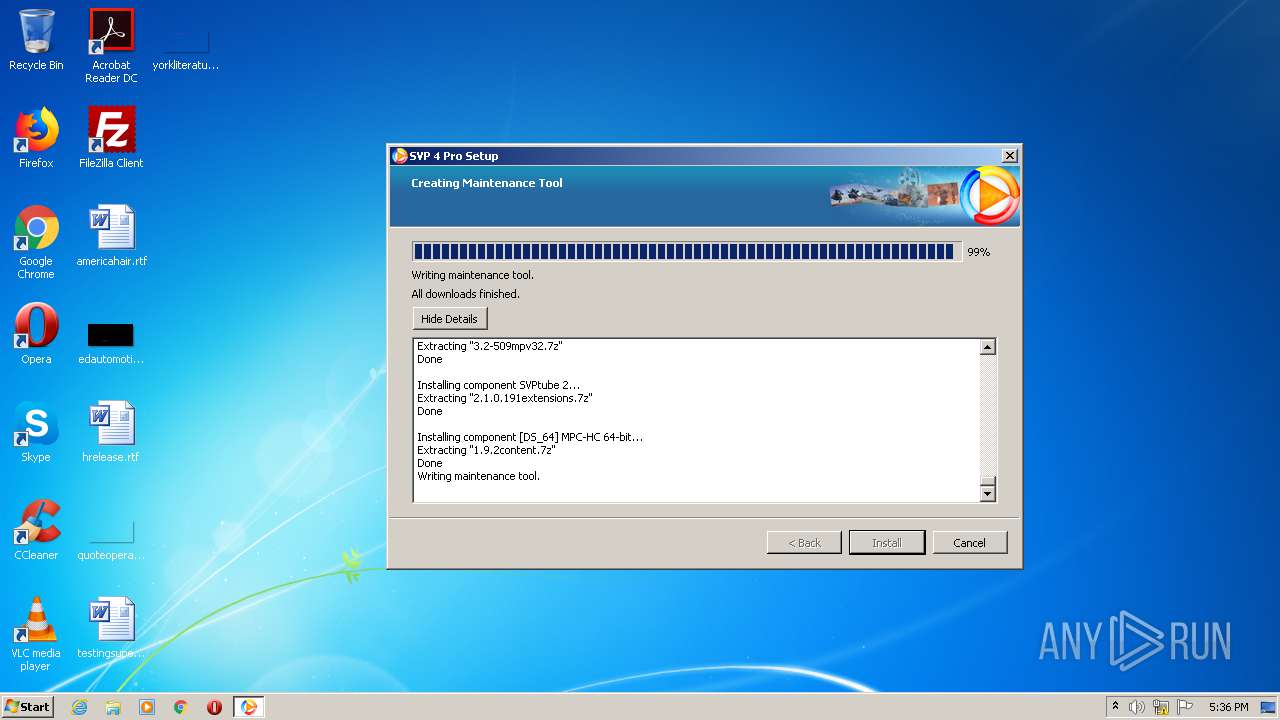
Task: Click log line 'Extracting "1.9.2content.7z"'
Action: tap(486, 450)
